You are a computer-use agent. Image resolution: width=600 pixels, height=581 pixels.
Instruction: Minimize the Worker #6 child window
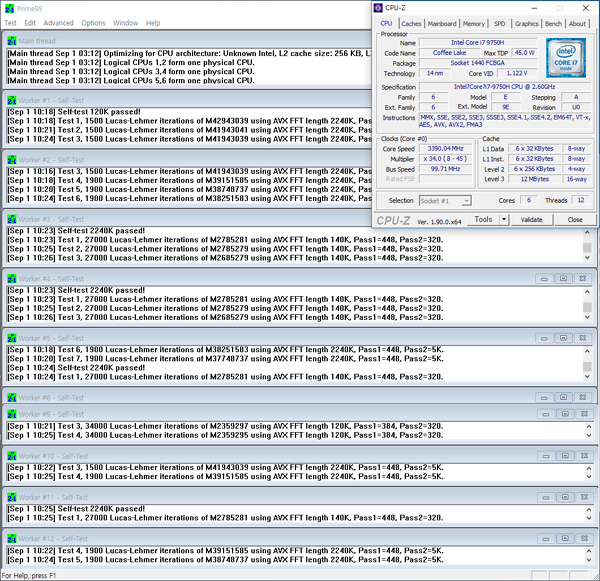[544, 398]
